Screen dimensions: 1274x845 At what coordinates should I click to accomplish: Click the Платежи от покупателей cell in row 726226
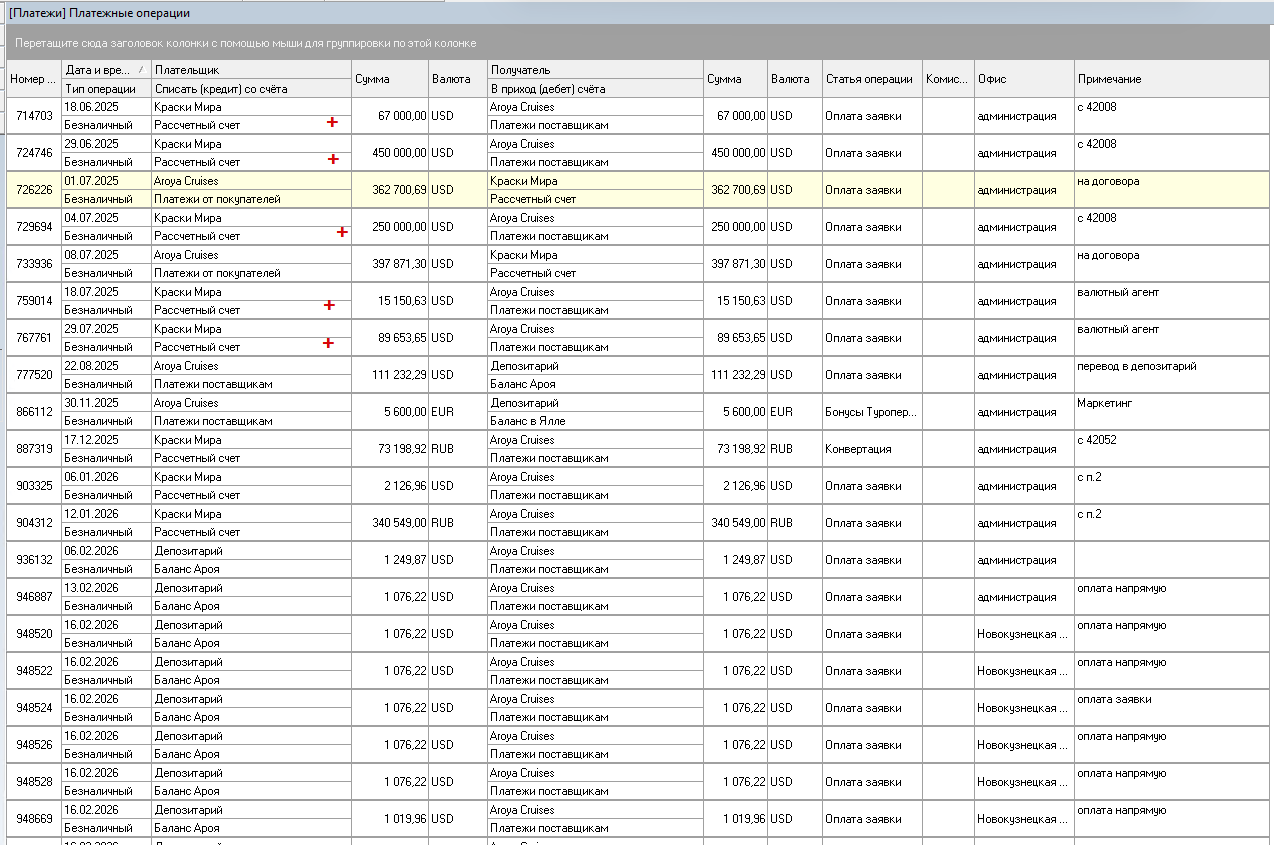point(251,199)
